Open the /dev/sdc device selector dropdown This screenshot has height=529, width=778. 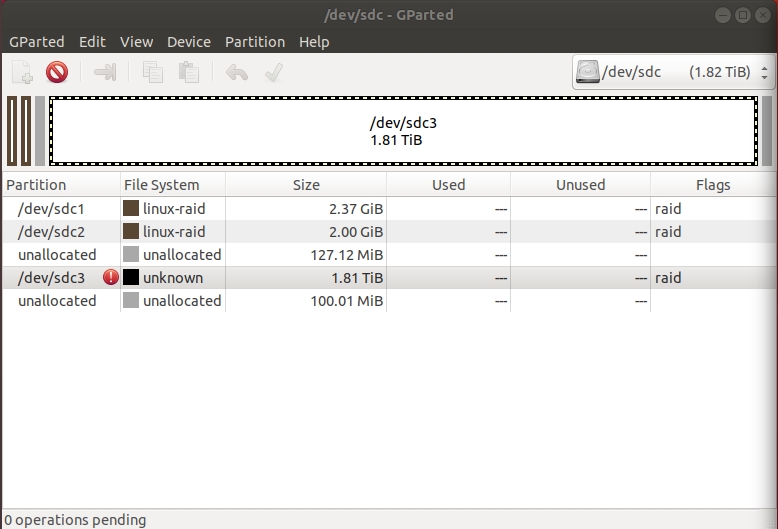tap(673, 72)
